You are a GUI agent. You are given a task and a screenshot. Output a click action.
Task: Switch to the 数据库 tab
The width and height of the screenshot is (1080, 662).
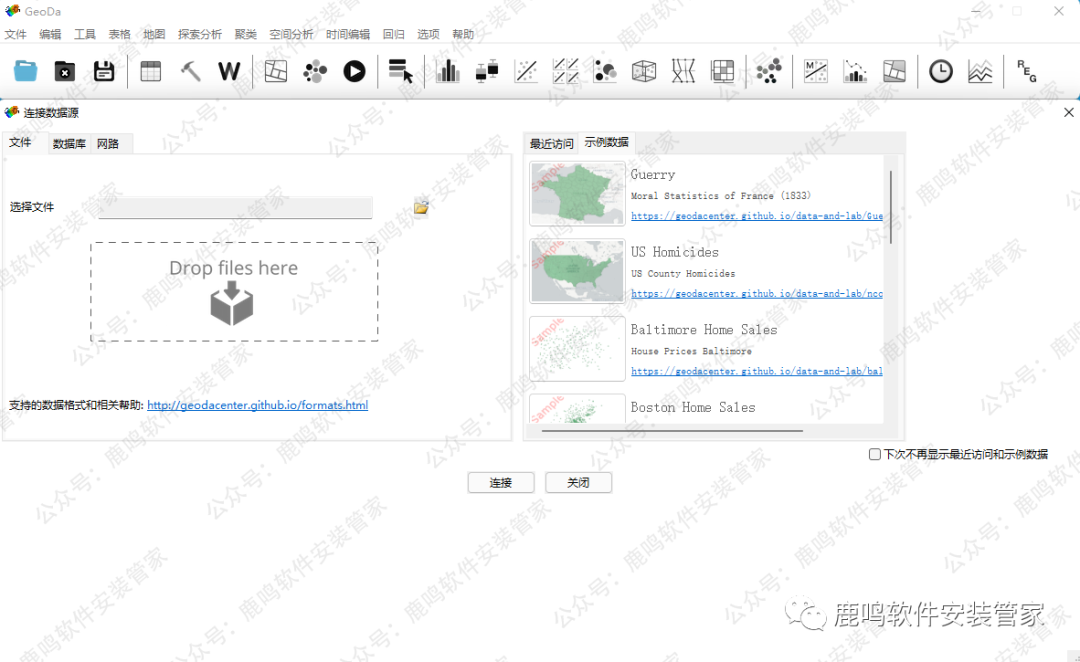coord(69,144)
